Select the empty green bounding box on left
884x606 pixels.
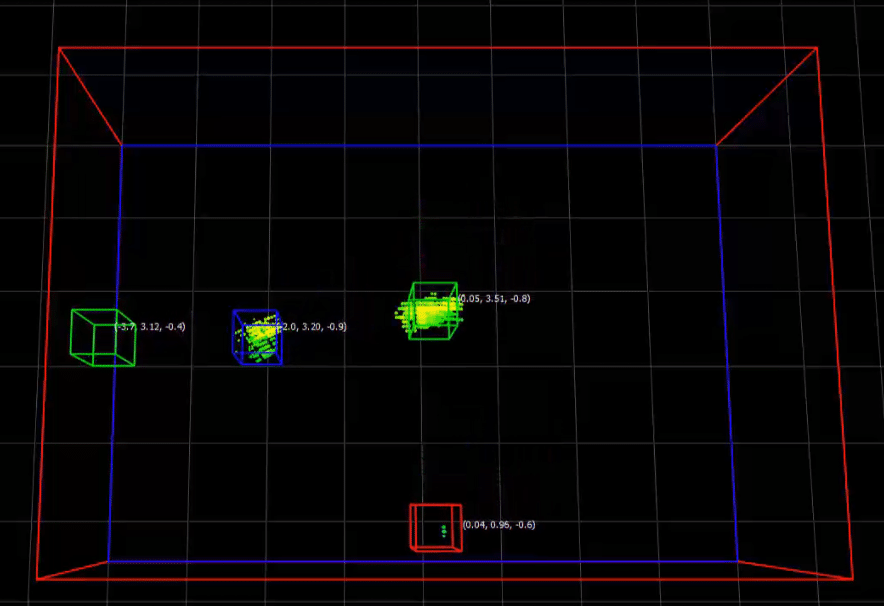coord(102,338)
